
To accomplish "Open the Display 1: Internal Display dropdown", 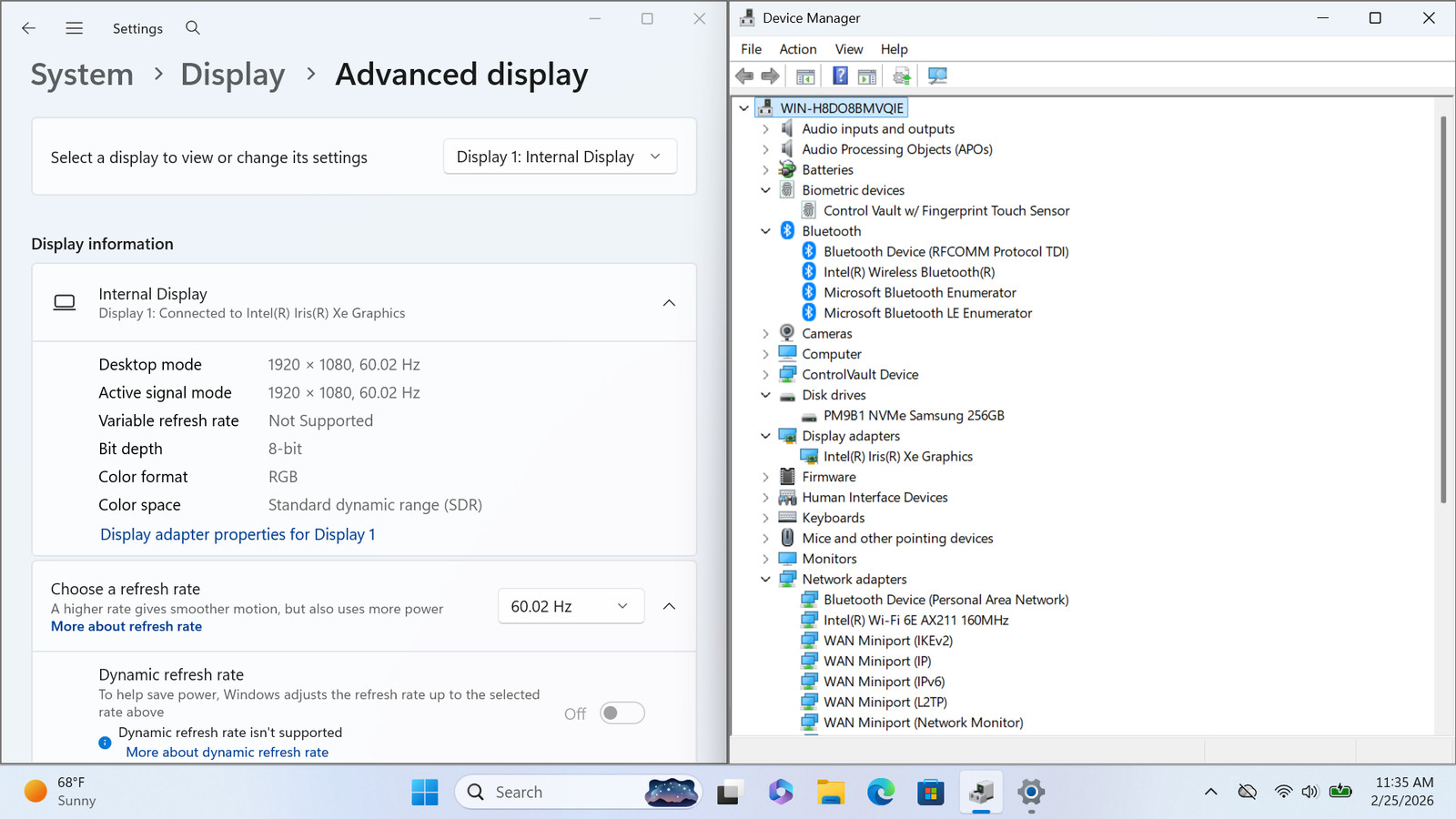I will pyautogui.click(x=560, y=157).
